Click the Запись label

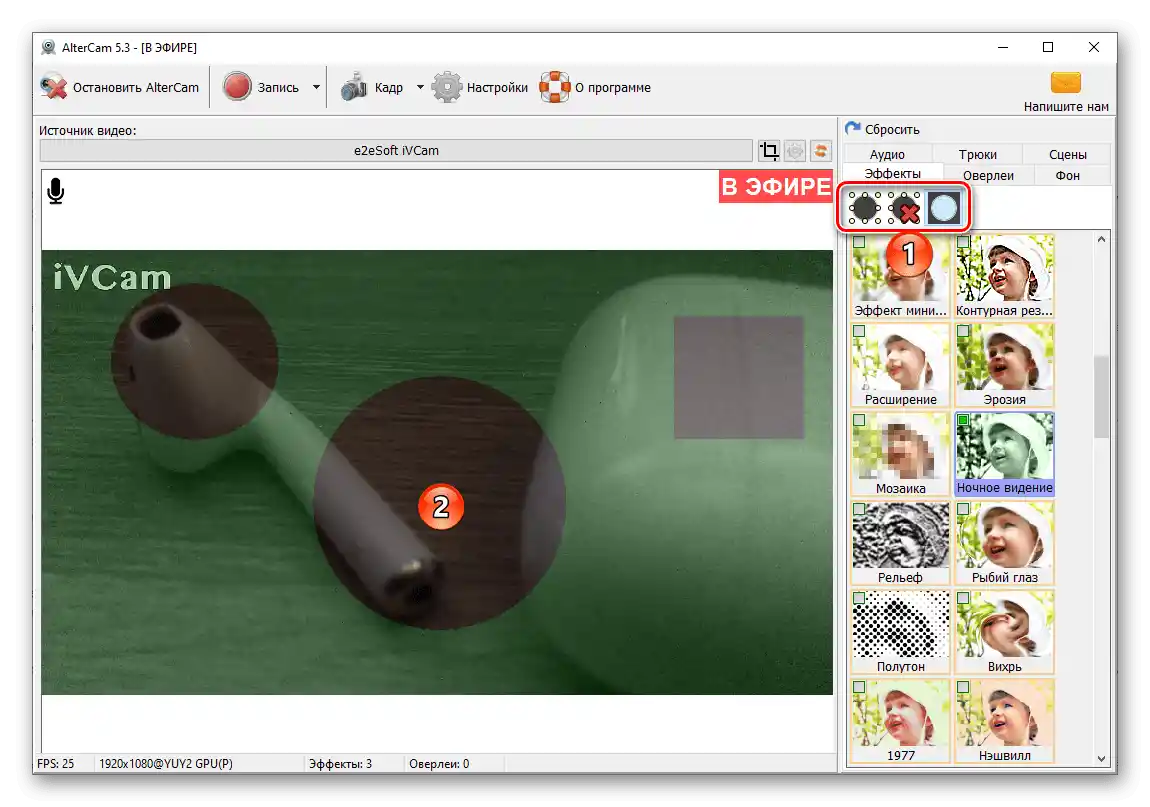278,87
